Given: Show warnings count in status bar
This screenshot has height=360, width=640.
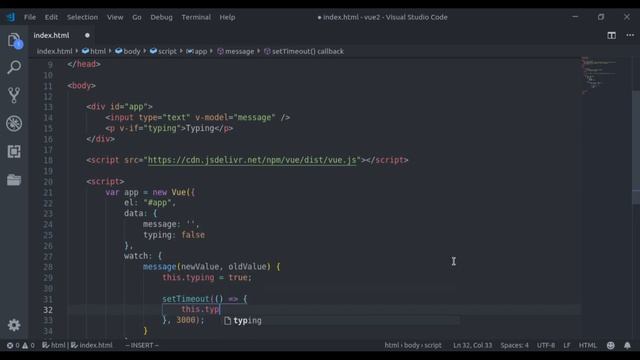Looking at the screenshot, I should coord(28,345).
